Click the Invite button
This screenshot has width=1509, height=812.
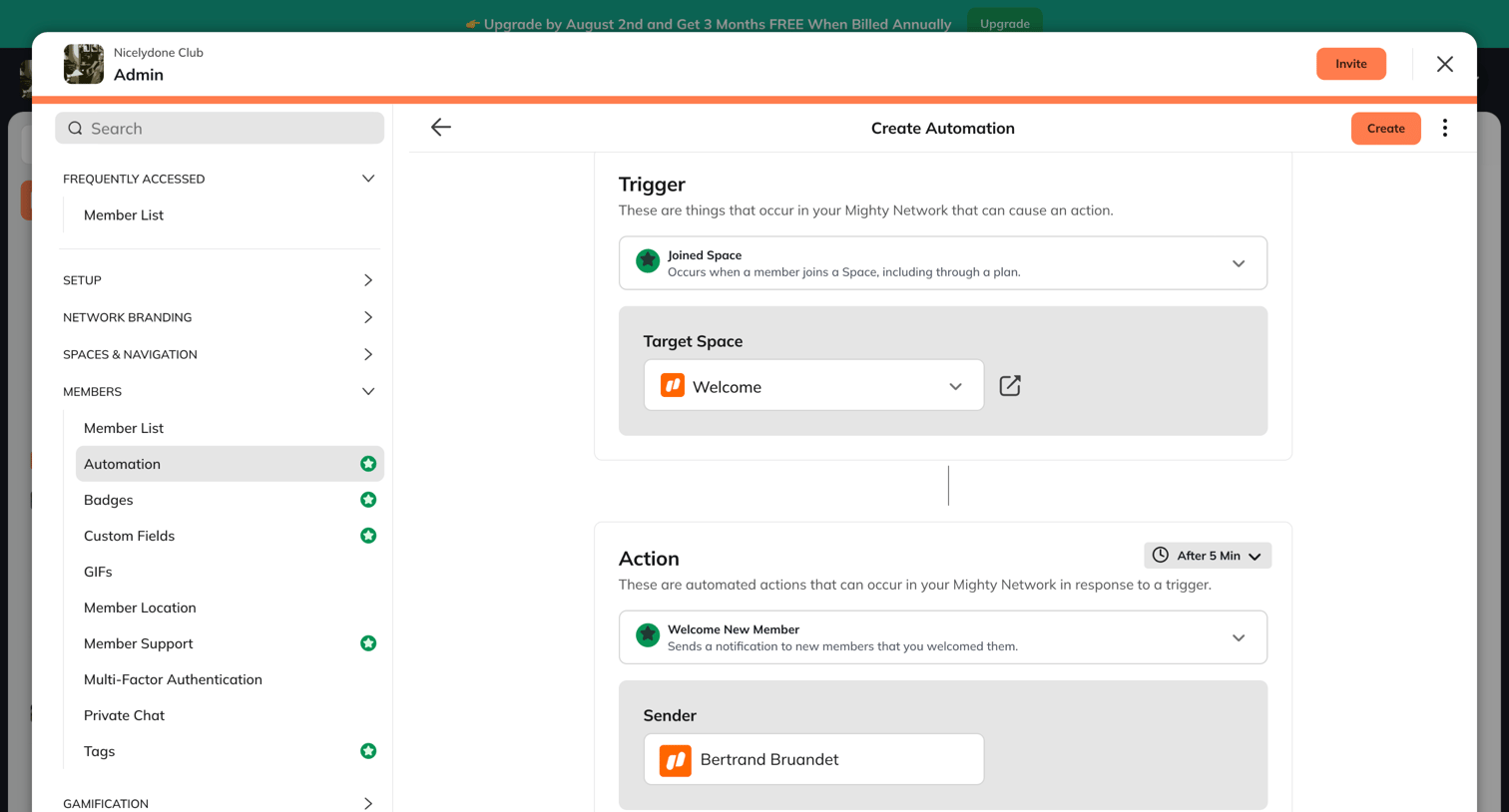pos(1350,64)
